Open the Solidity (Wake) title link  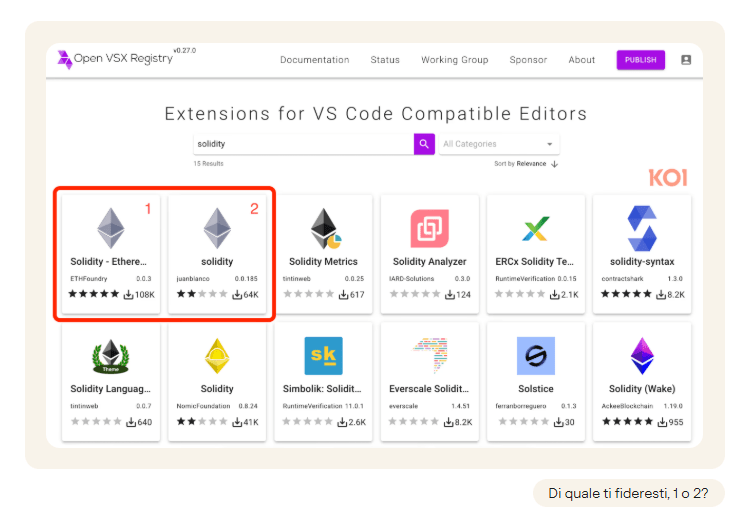(x=642, y=388)
